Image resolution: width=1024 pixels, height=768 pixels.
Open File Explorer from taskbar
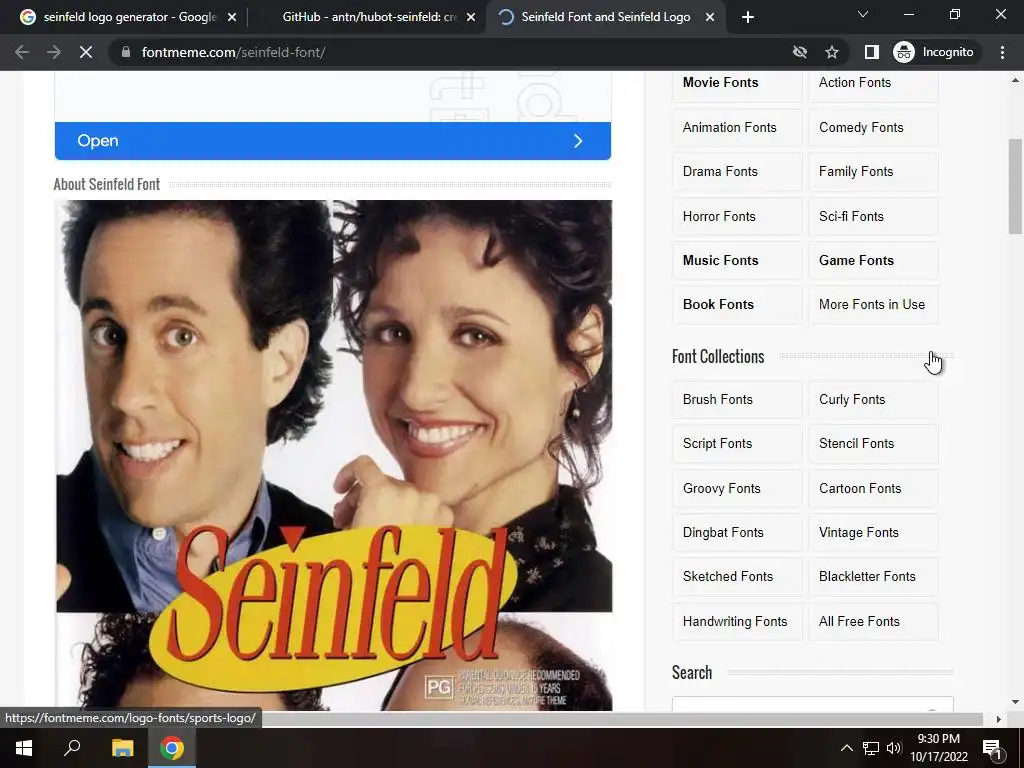click(122, 748)
